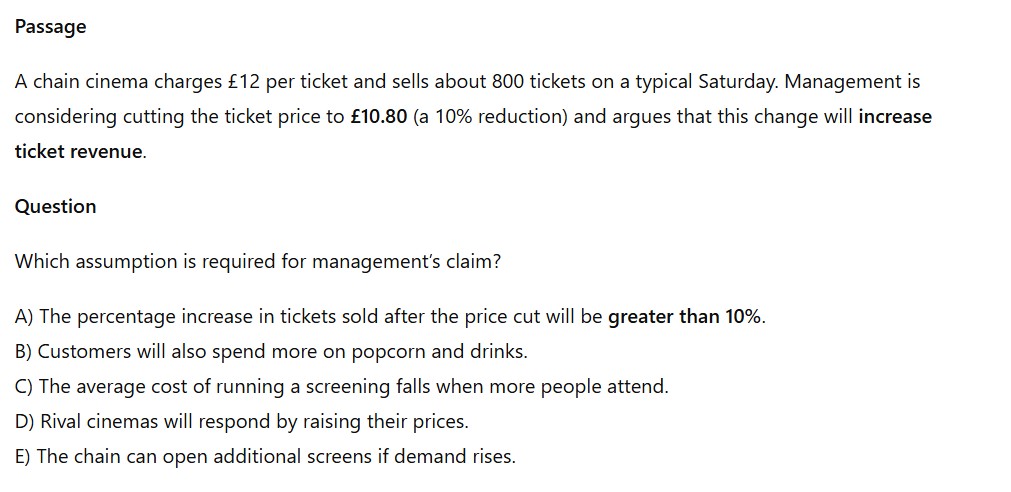Pick answer C about average screening cost
The width and height of the screenshot is (1011, 492).
(x=341, y=387)
